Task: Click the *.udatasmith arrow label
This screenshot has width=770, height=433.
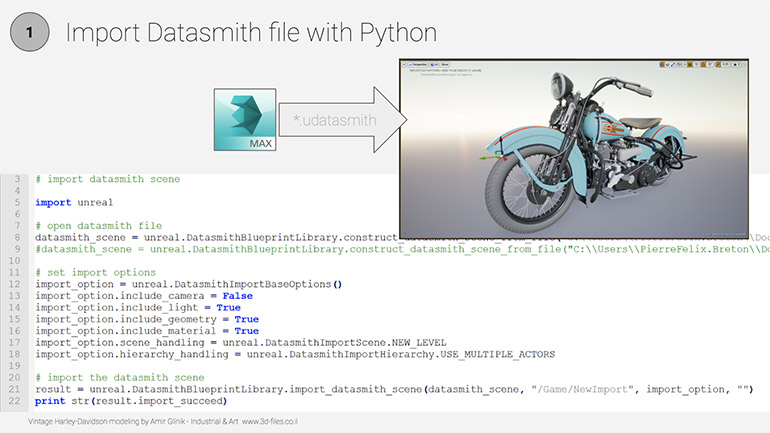Action: [x=335, y=120]
